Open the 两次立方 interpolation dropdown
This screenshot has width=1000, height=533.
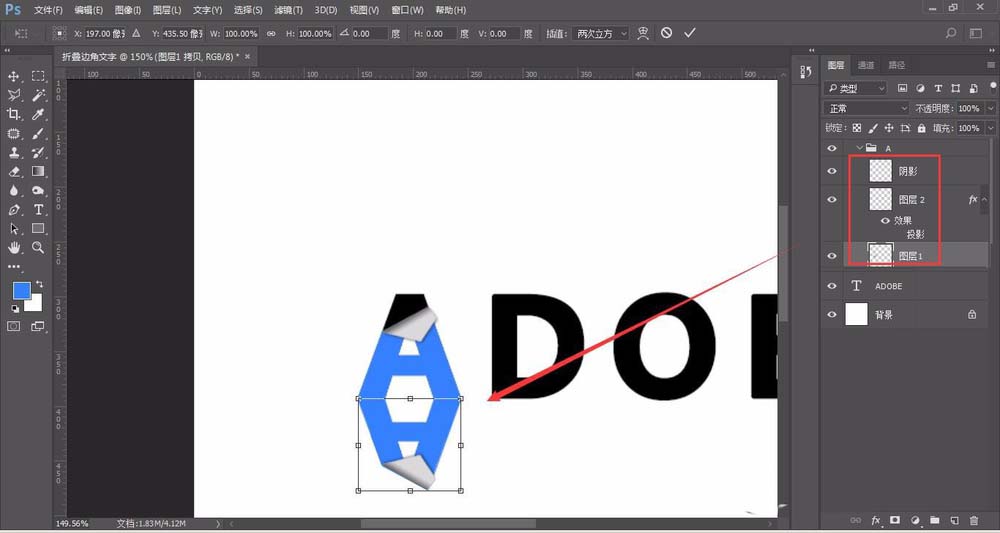600,33
